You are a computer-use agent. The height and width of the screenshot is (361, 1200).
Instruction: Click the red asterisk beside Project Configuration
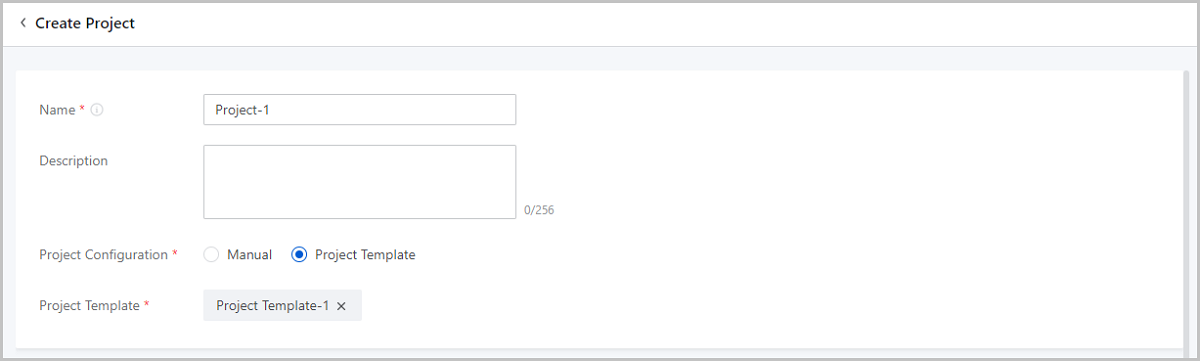click(175, 254)
